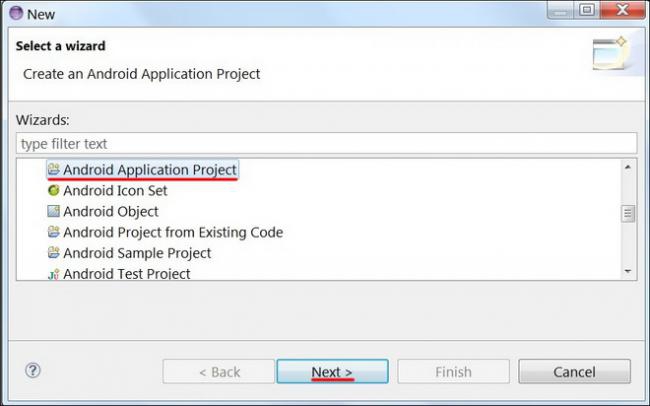The height and width of the screenshot is (406, 650).
Task: Click the Android Test Project icon
Action: pyautogui.click(x=54, y=274)
